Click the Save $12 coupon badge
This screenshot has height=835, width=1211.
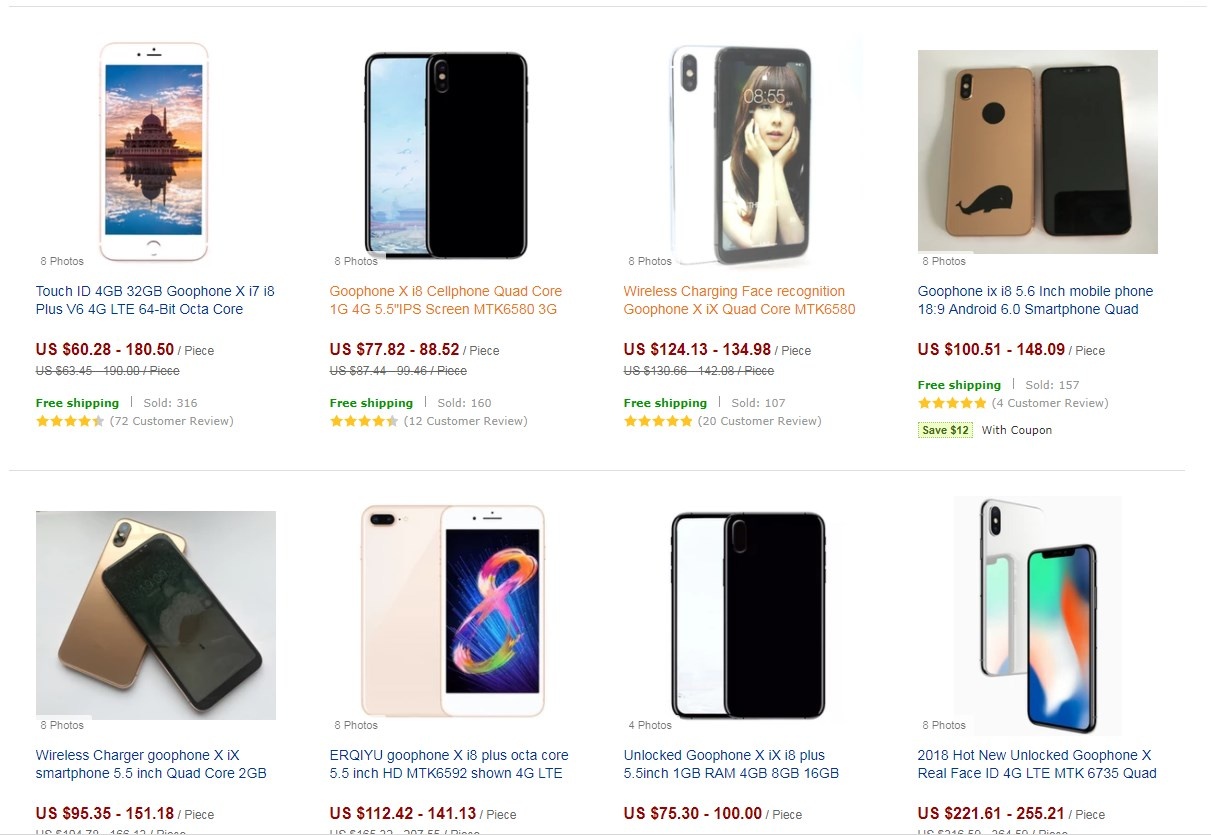click(944, 429)
